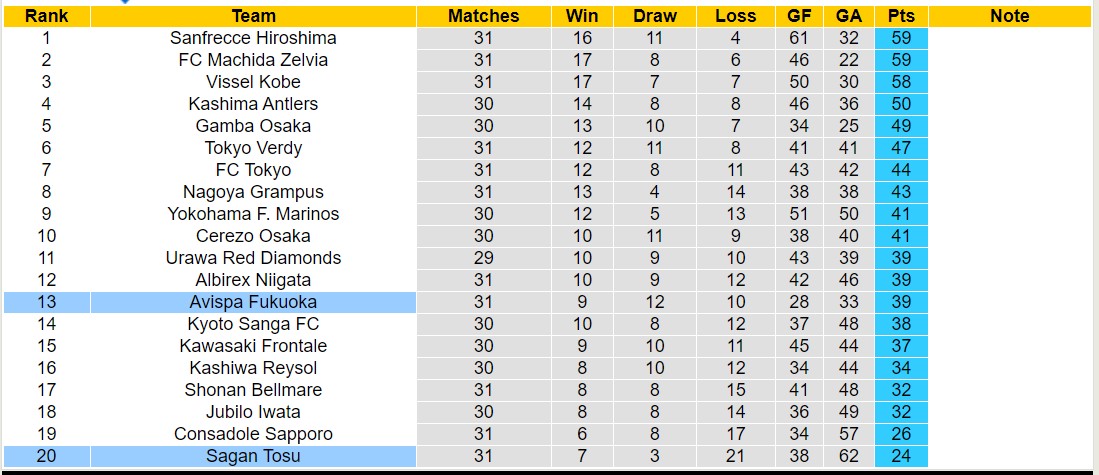Click the 59 points cell for Hiroshima
Image resolution: width=1099 pixels, height=475 pixels.
point(900,38)
